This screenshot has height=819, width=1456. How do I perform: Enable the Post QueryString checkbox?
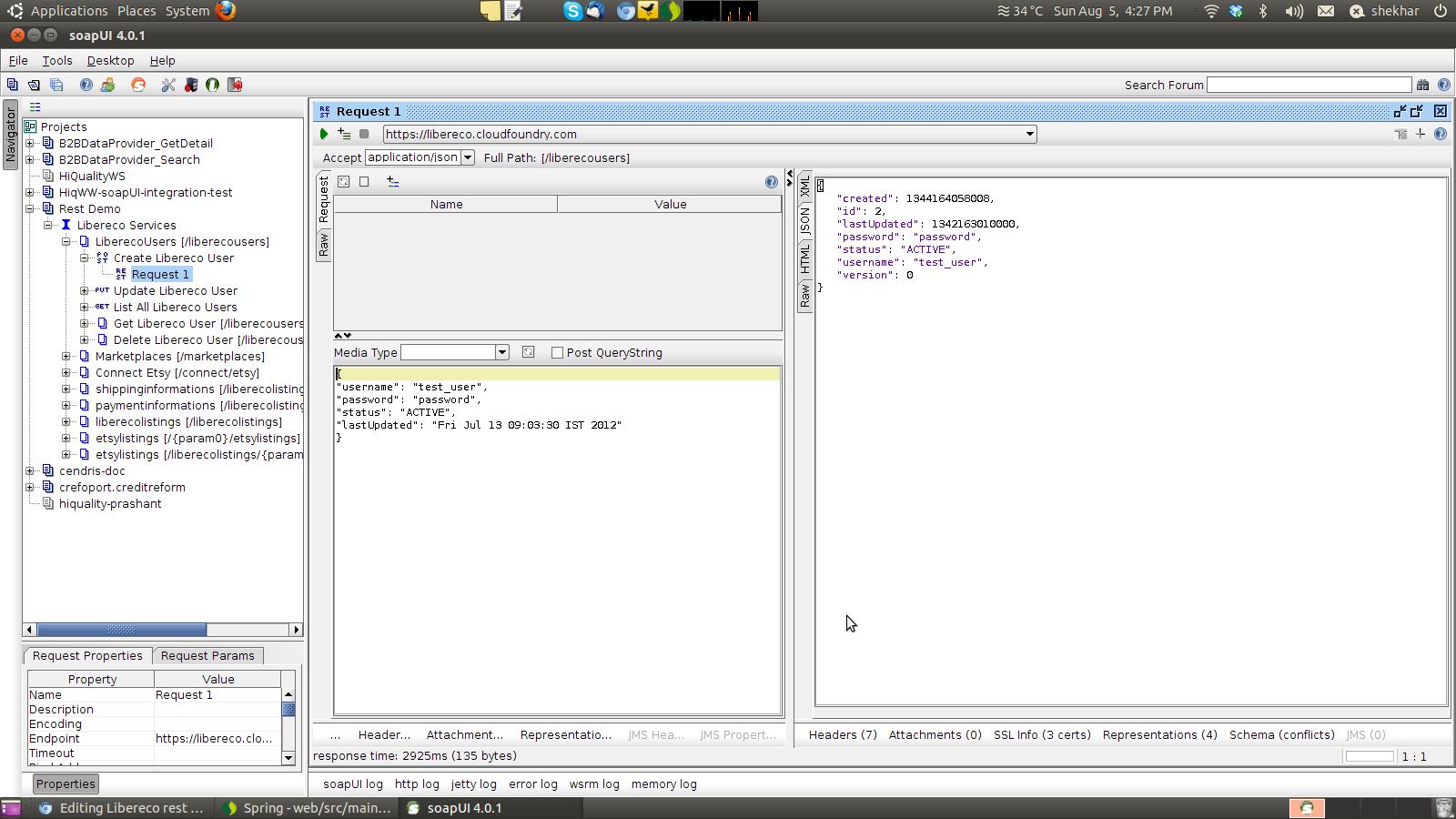557,353
